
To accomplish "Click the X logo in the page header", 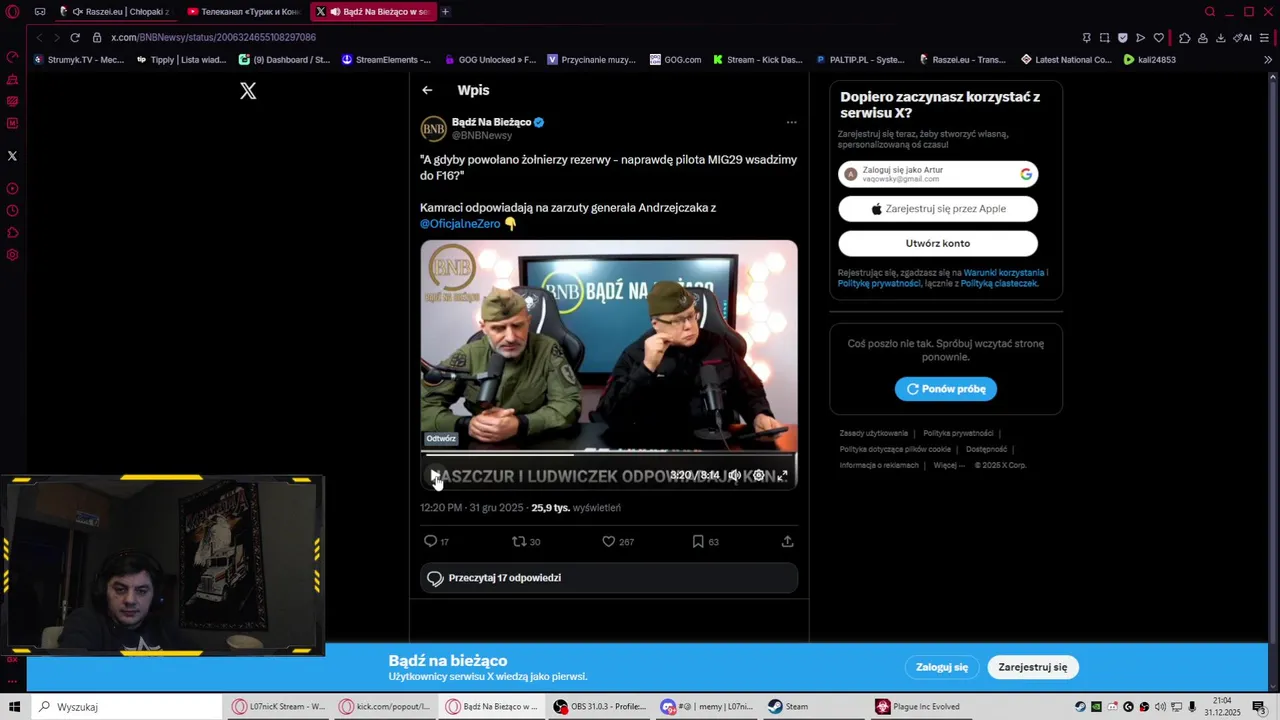I will click(x=248, y=91).
